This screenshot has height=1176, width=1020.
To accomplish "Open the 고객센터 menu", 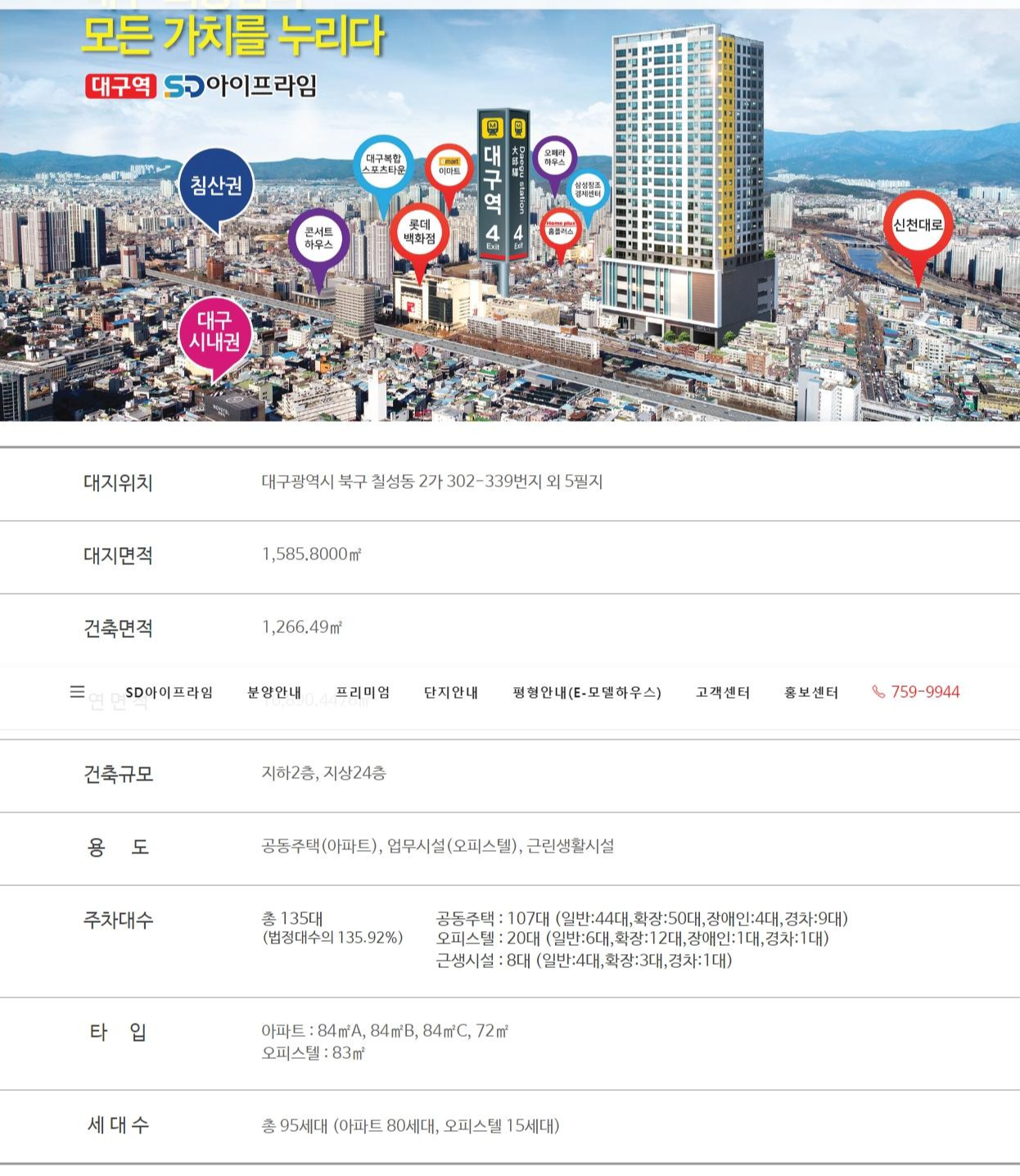I will click(x=723, y=693).
